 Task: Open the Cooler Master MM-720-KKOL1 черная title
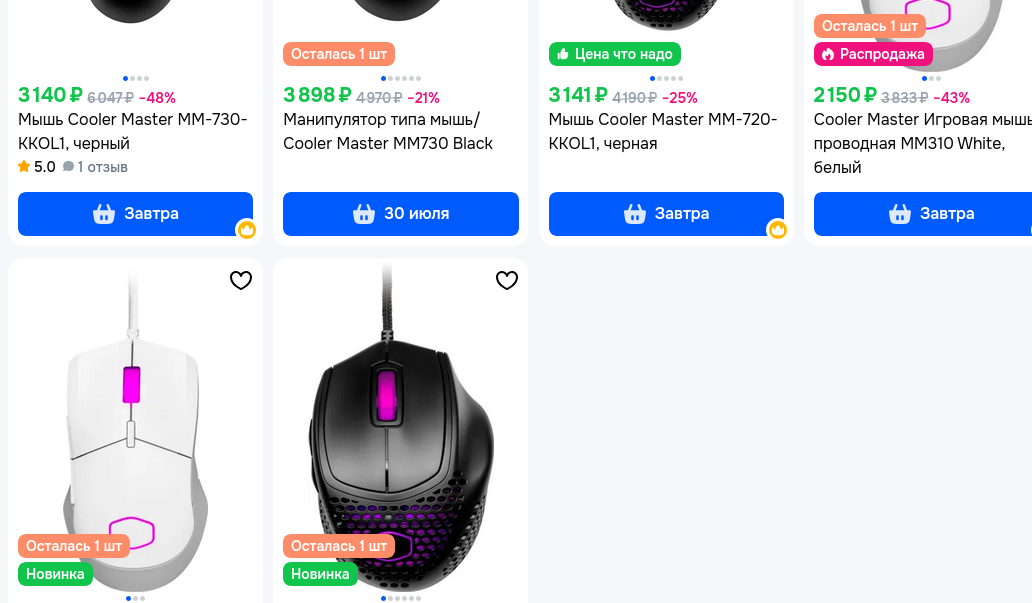click(662, 131)
